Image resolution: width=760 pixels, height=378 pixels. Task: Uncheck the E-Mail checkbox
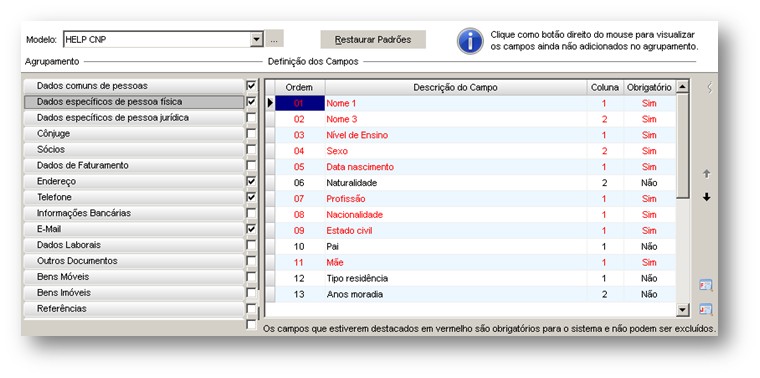pyautogui.click(x=251, y=229)
